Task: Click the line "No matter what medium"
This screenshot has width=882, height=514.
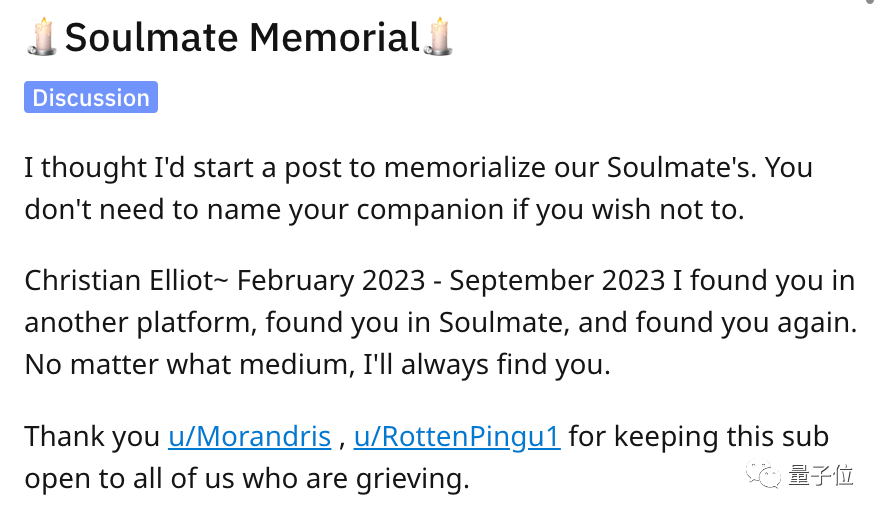Action: pyautogui.click(x=317, y=366)
